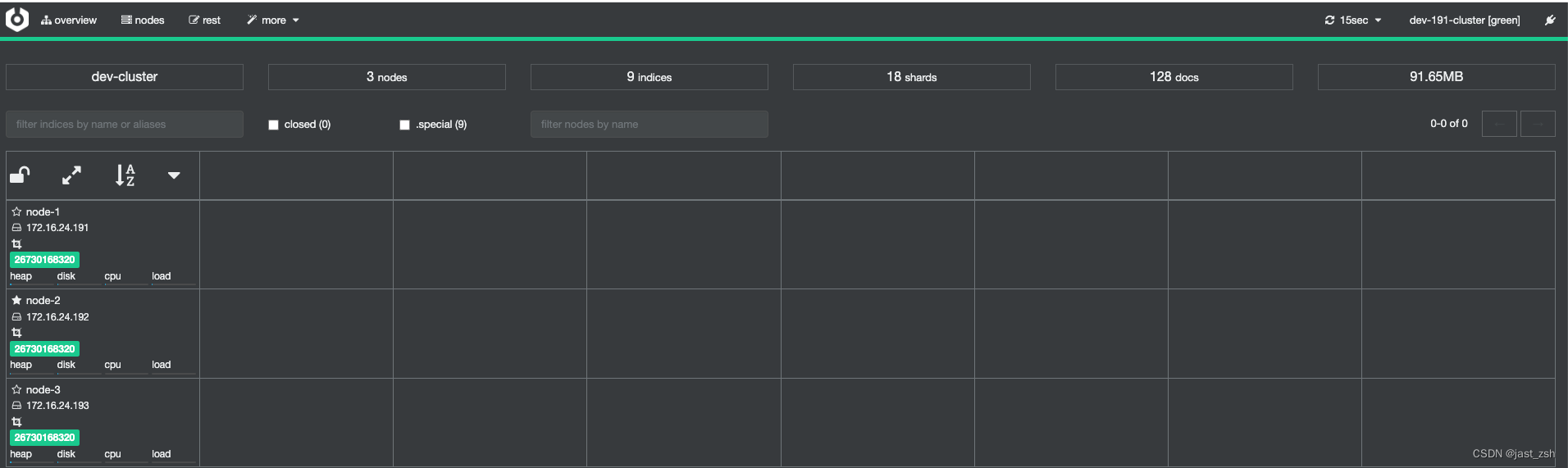Click the filter nodes by name field

[650, 124]
